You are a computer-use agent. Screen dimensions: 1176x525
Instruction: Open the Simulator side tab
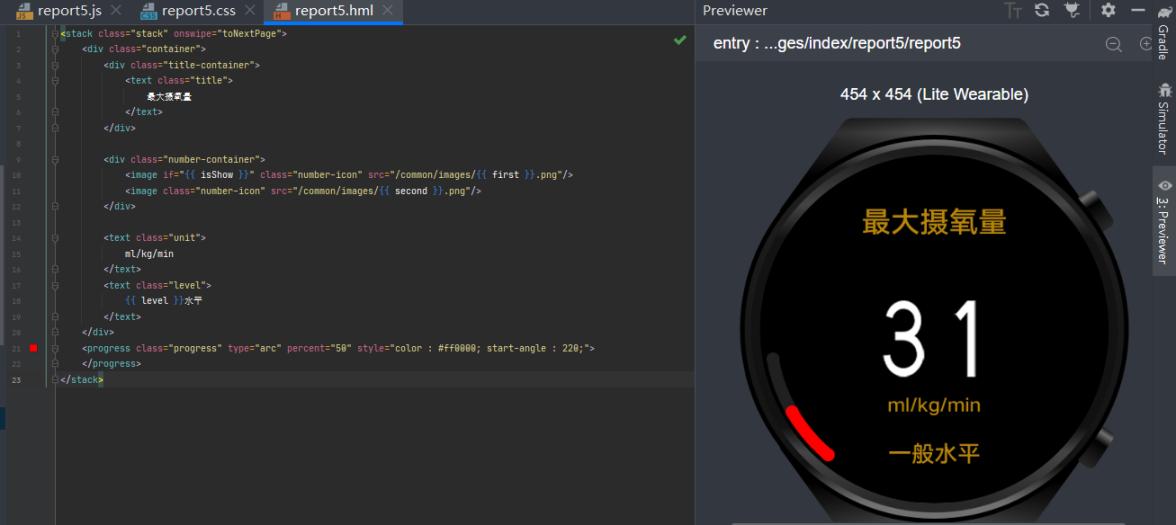(1164, 117)
